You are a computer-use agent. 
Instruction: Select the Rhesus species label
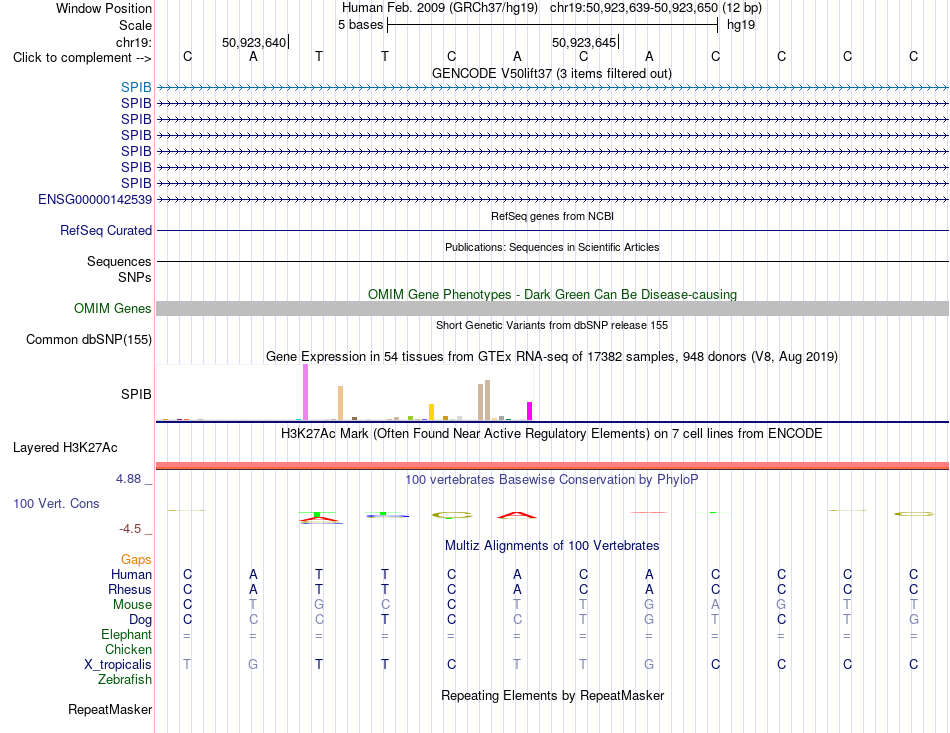(x=130, y=589)
